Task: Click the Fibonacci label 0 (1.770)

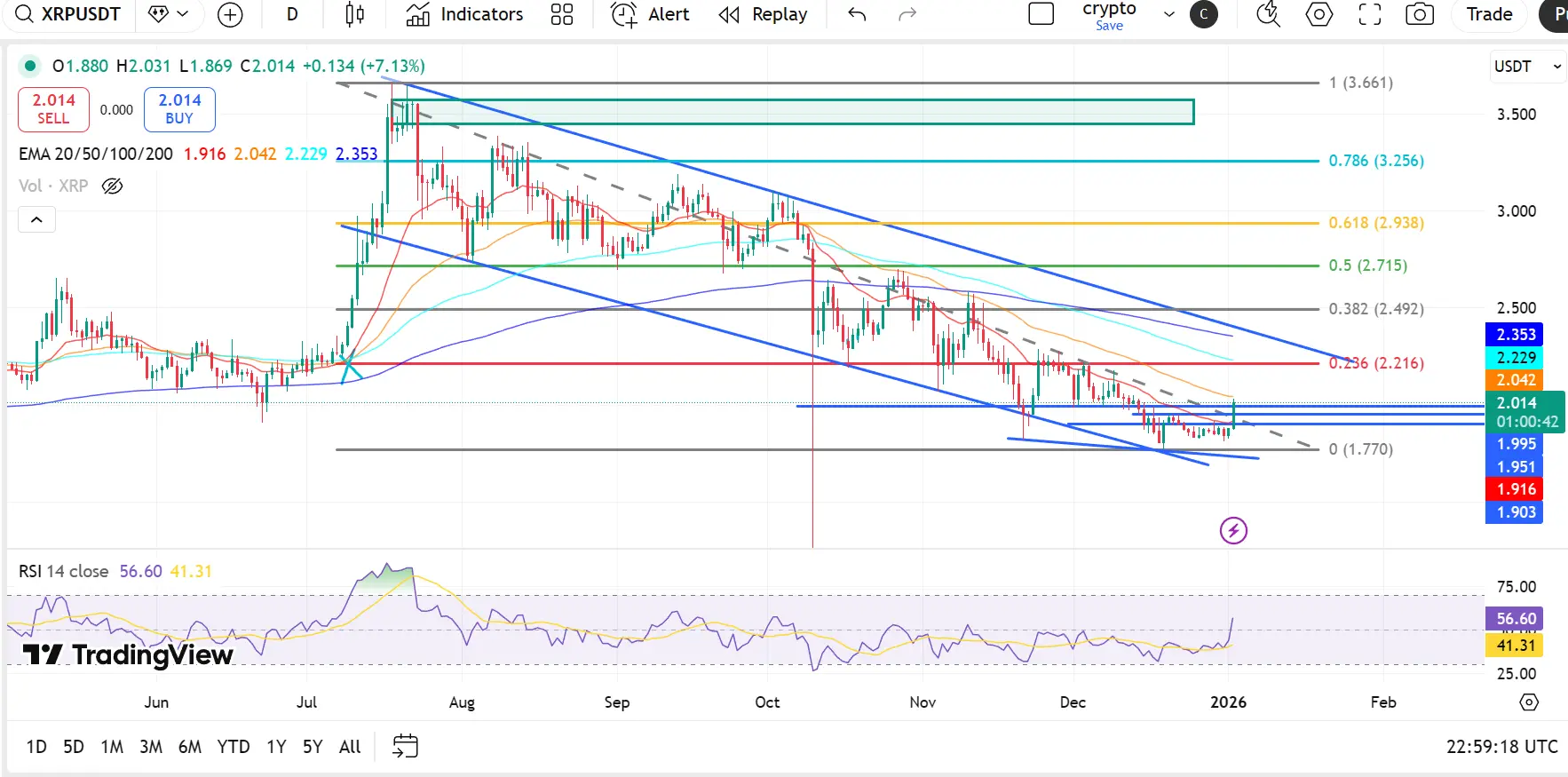Action: (x=1361, y=449)
